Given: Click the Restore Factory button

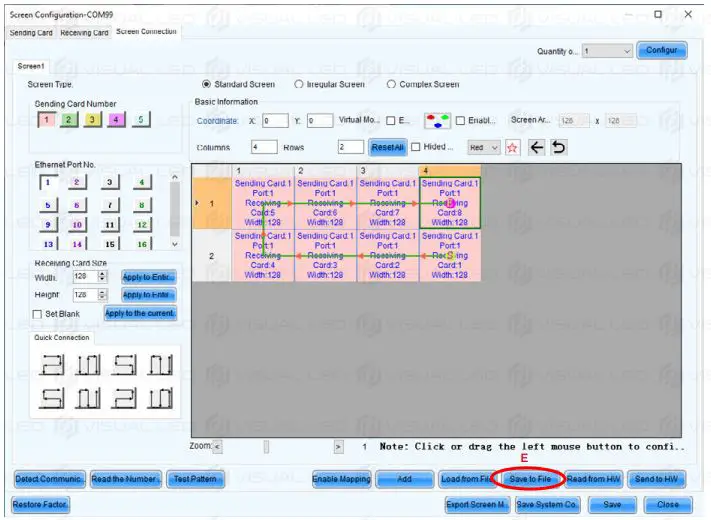Looking at the screenshot, I should (40, 505).
